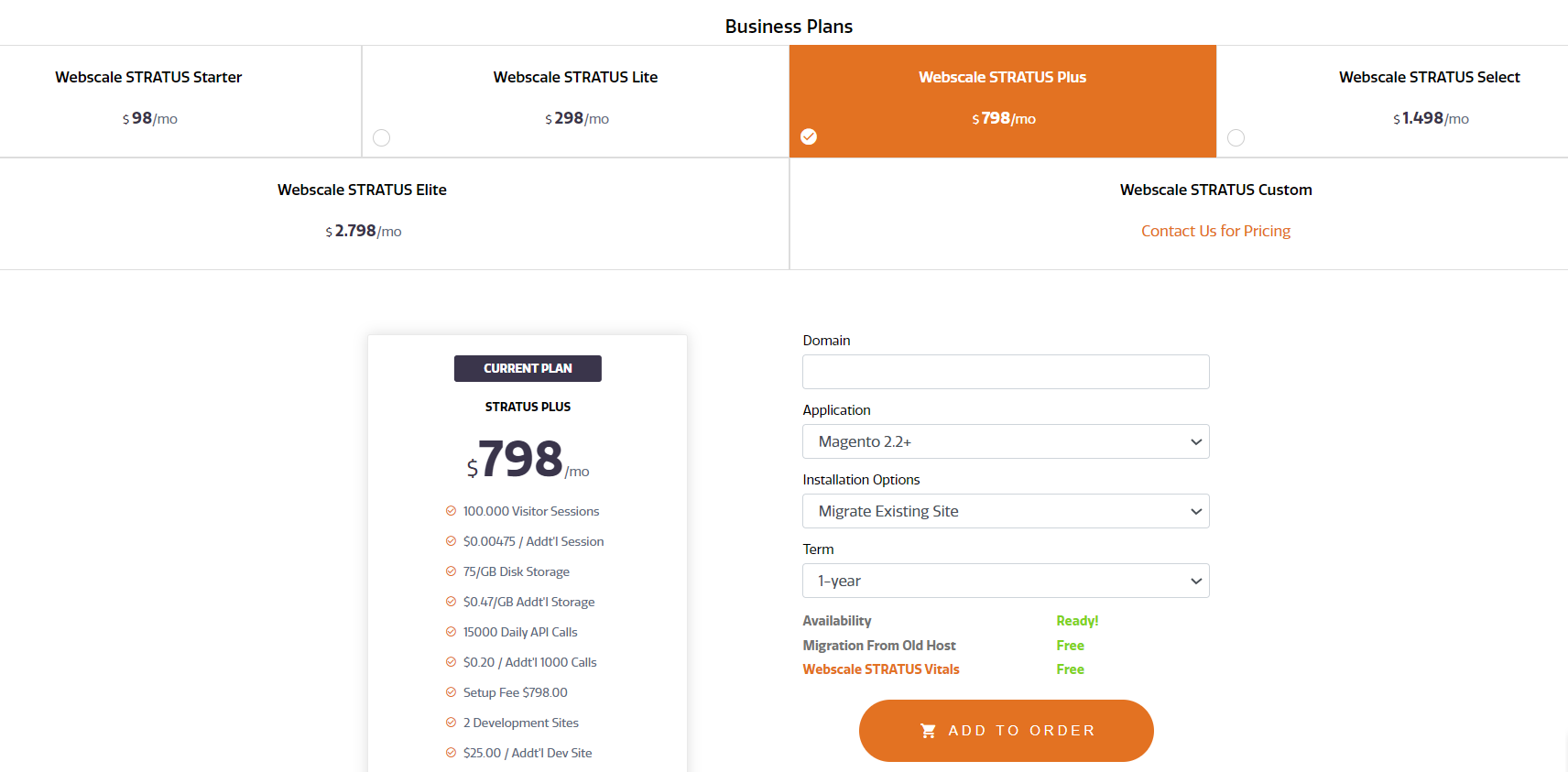Click the 'Ready!' availability status

tap(1077, 621)
